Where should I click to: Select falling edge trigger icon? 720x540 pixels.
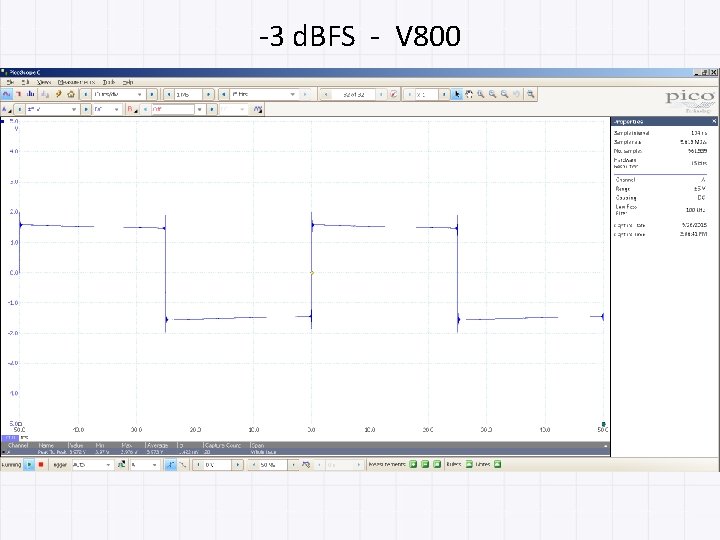coord(182,465)
